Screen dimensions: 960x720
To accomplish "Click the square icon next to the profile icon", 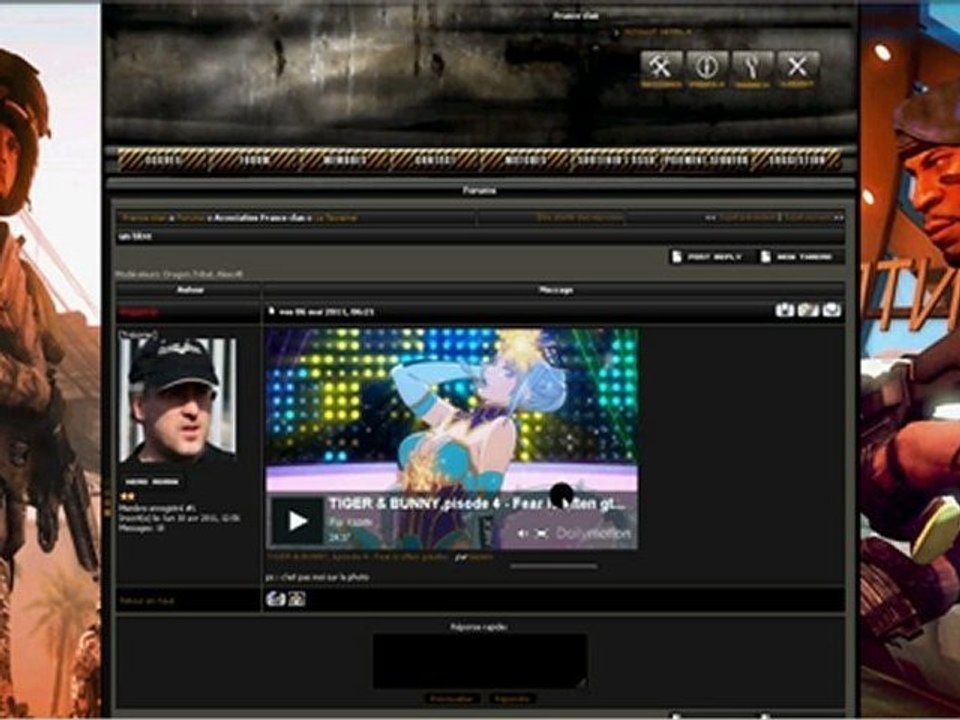I will pyautogui.click(x=297, y=599).
